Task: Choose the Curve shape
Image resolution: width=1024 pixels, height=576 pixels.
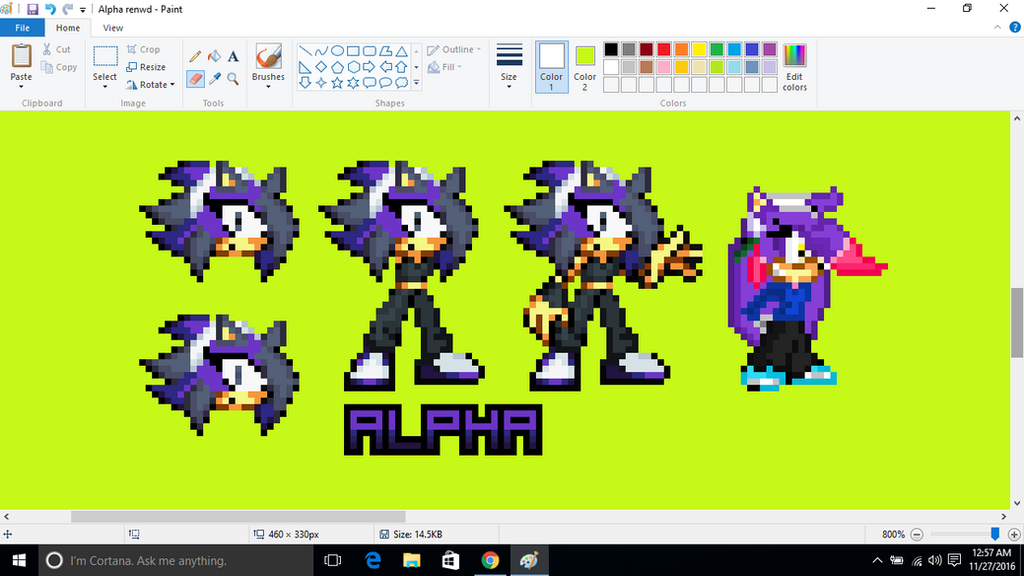Action: point(321,51)
